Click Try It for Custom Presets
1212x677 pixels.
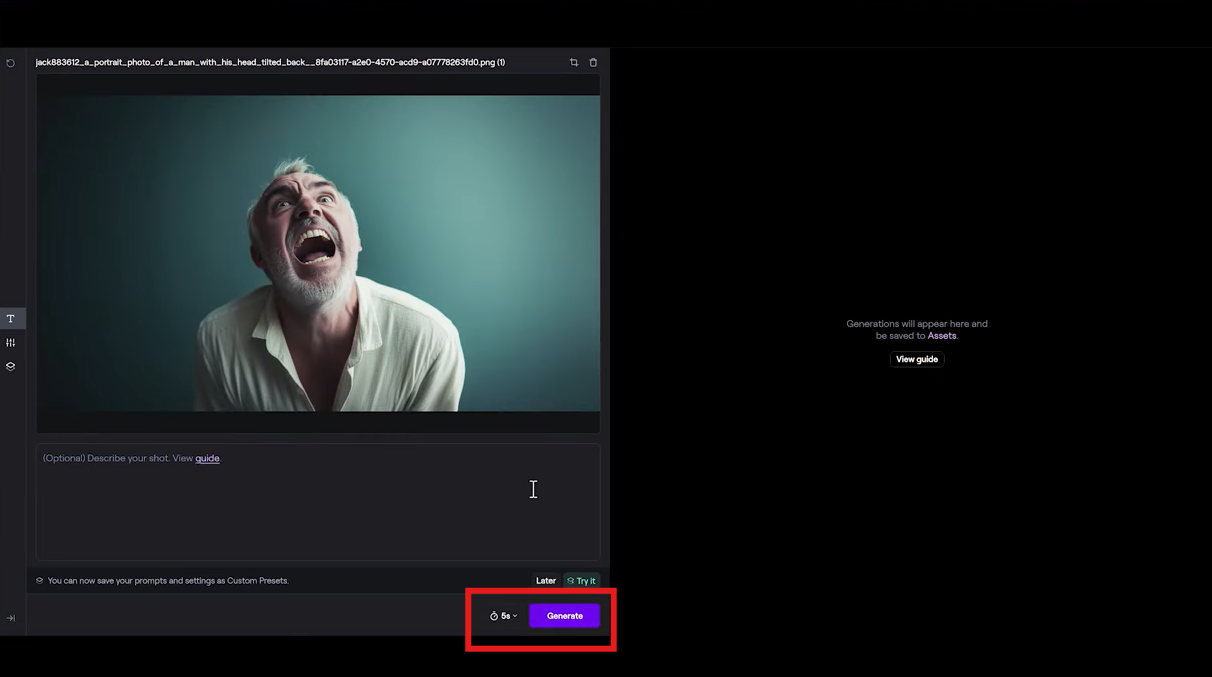(581, 580)
